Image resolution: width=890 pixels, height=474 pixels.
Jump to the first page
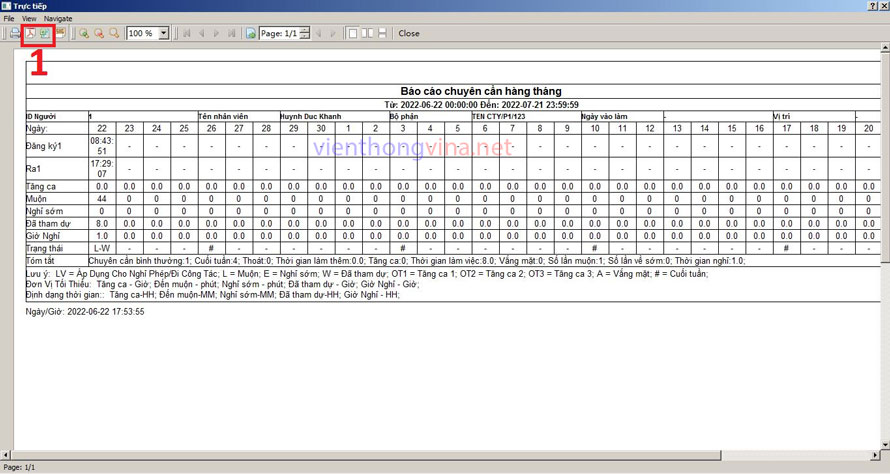coord(186,33)
